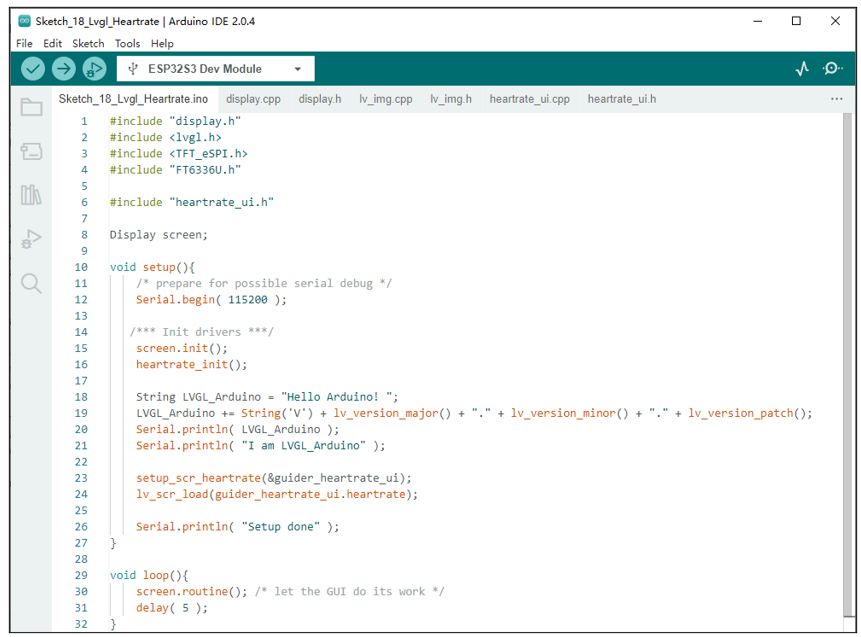The height and width of the screenshot is (637, 861).
Task: Open the Serial Monitor
Action: tap(832, 68)
